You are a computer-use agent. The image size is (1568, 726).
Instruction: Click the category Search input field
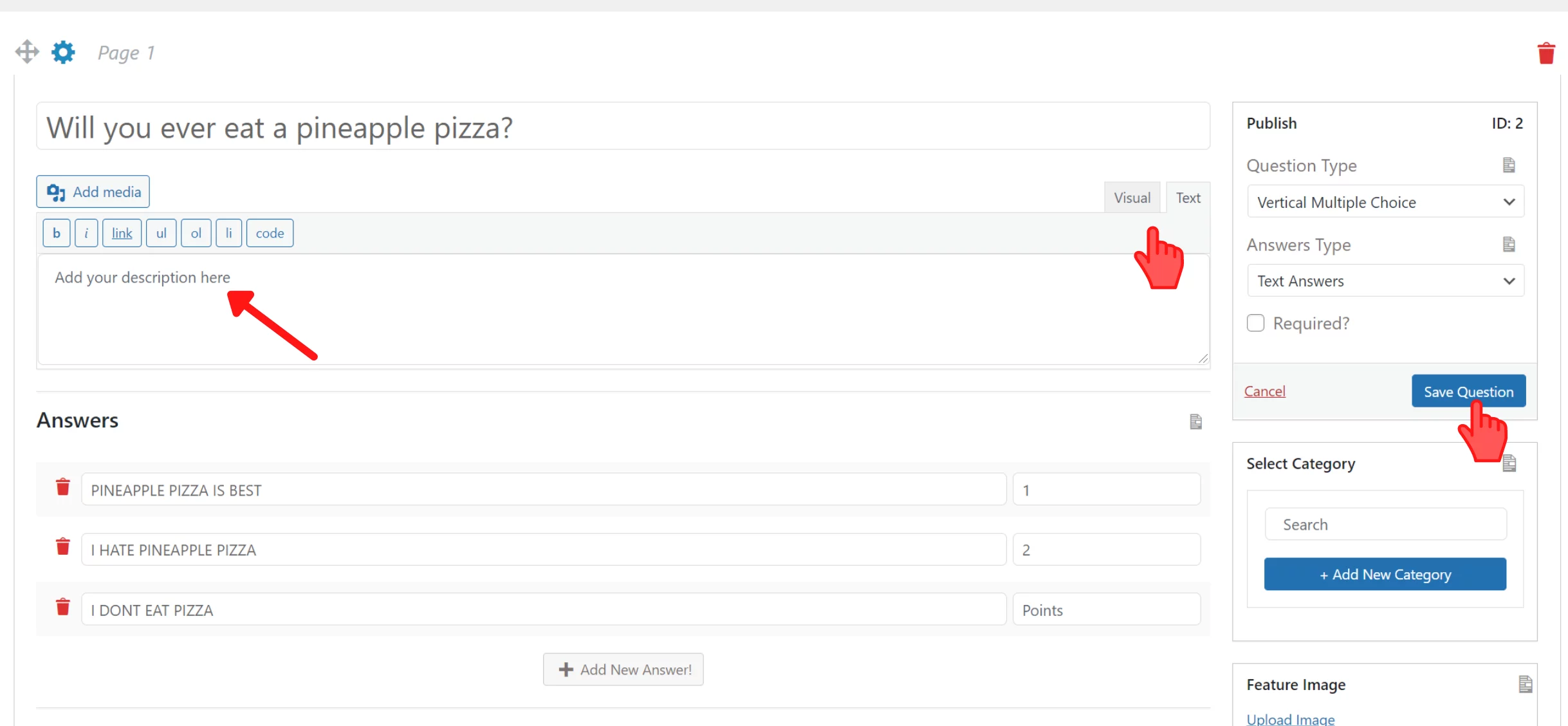tap(1385, 525)
